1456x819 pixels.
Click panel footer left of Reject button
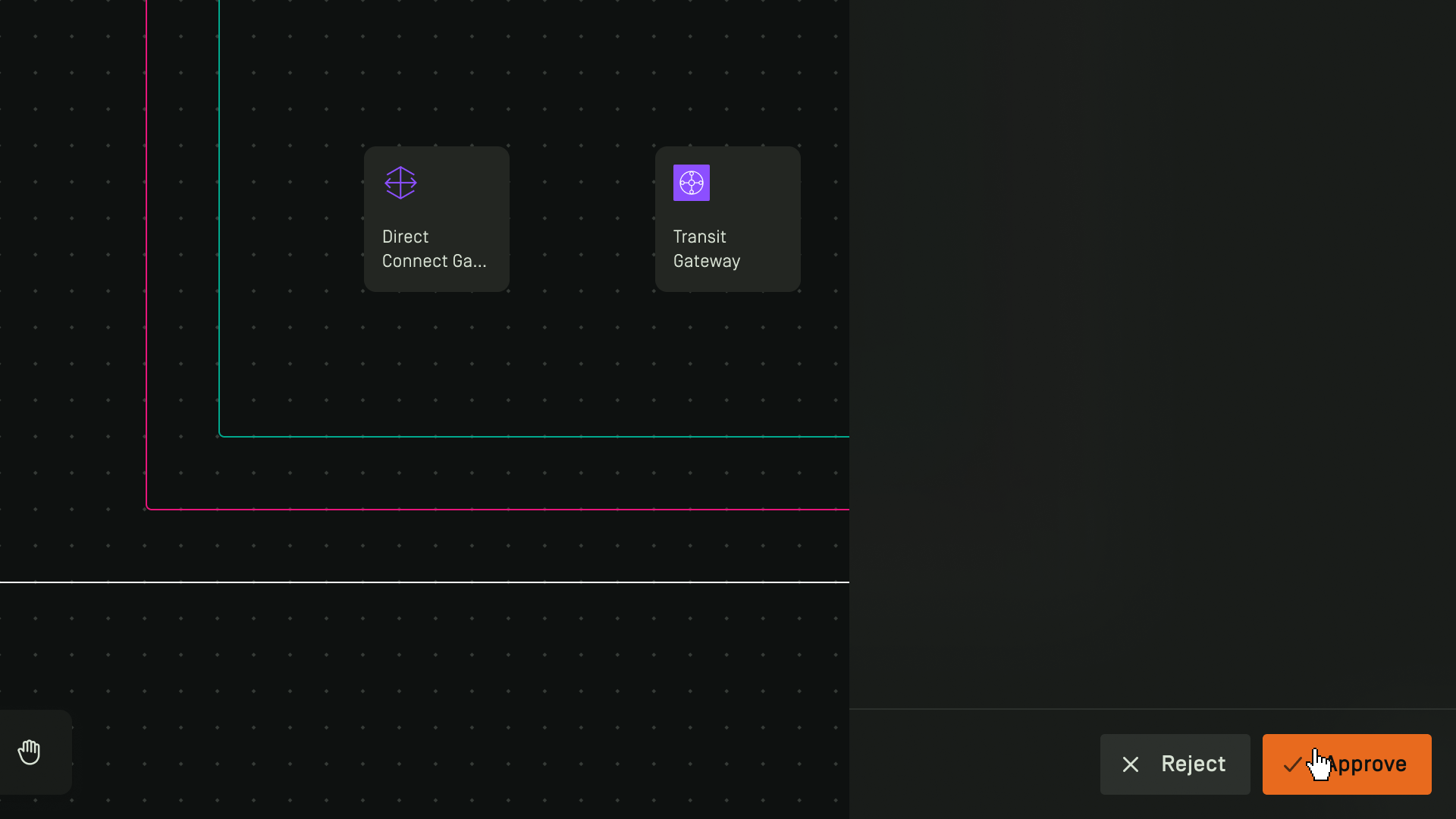[x=974, y=764]
